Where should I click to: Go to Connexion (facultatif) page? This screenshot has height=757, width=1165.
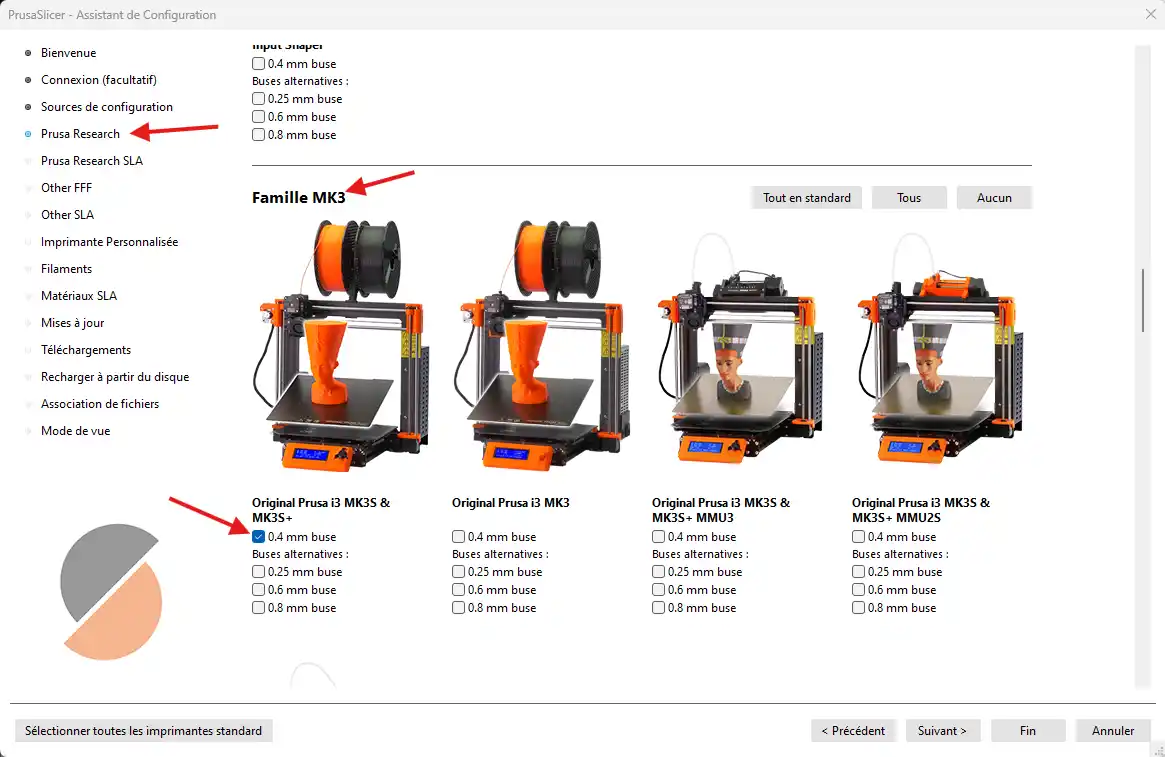point(99,79)
